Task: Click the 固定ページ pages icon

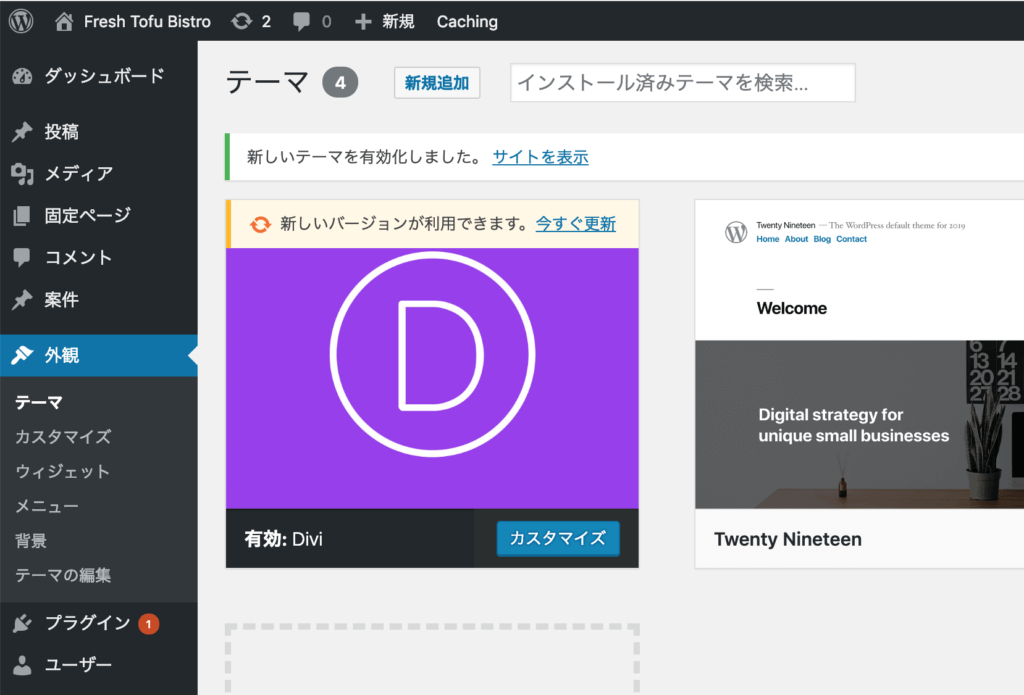Action: (x=22, y=215)
